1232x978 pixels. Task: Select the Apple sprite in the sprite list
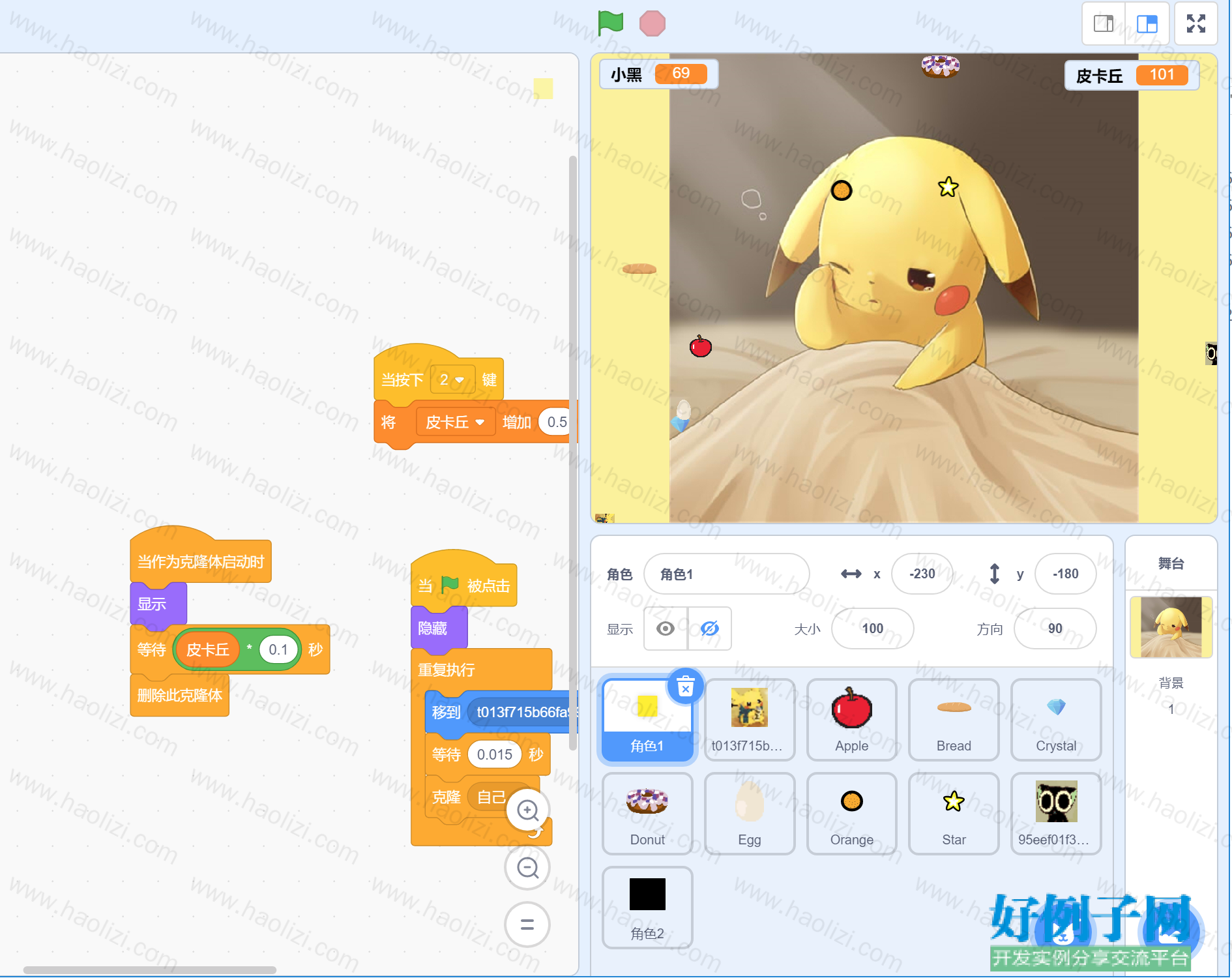tap(852, 720)
